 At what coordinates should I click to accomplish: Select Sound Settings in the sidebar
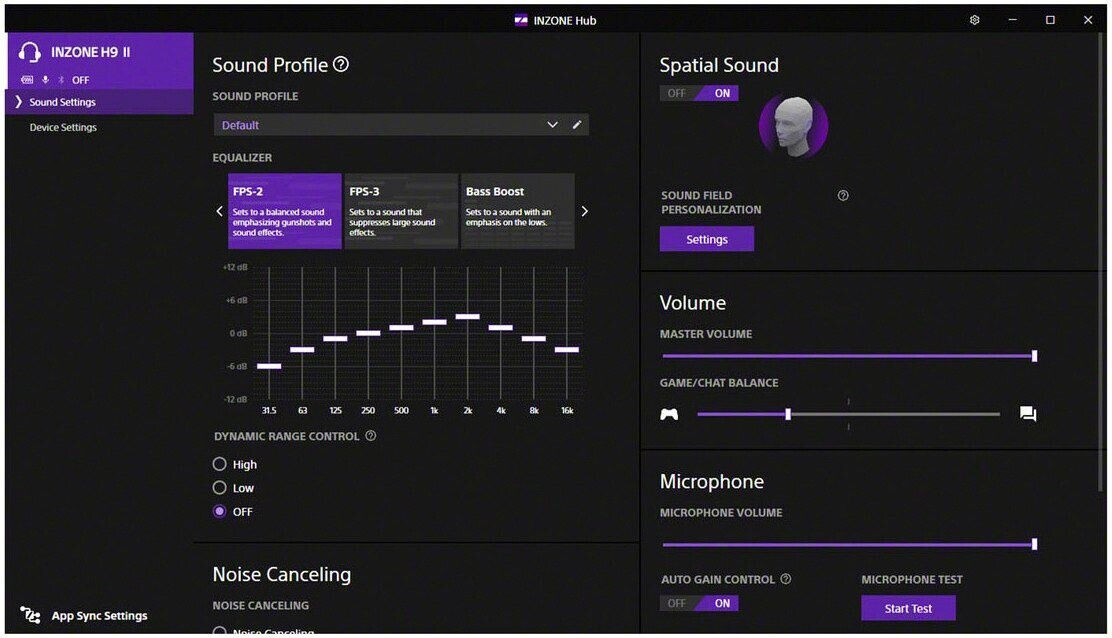coord(63,102)
